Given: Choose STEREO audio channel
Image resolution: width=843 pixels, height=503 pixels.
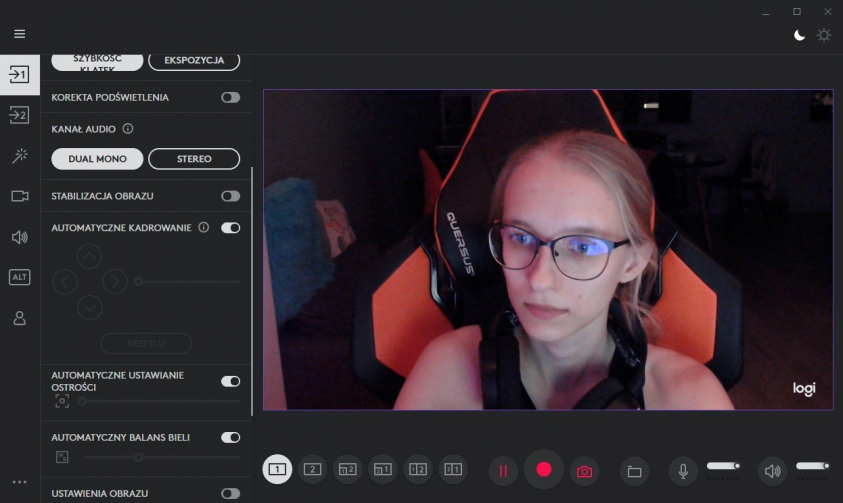Looking at the screenshot, I should click(194, 159).
